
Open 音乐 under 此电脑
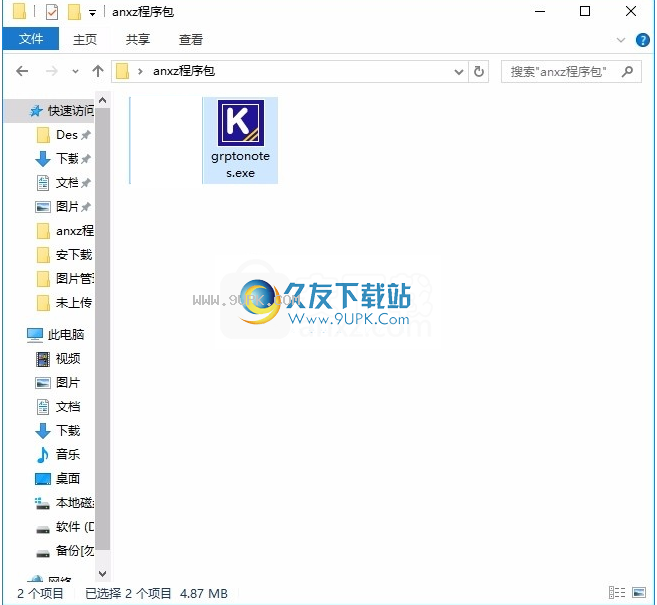point(58,455)
